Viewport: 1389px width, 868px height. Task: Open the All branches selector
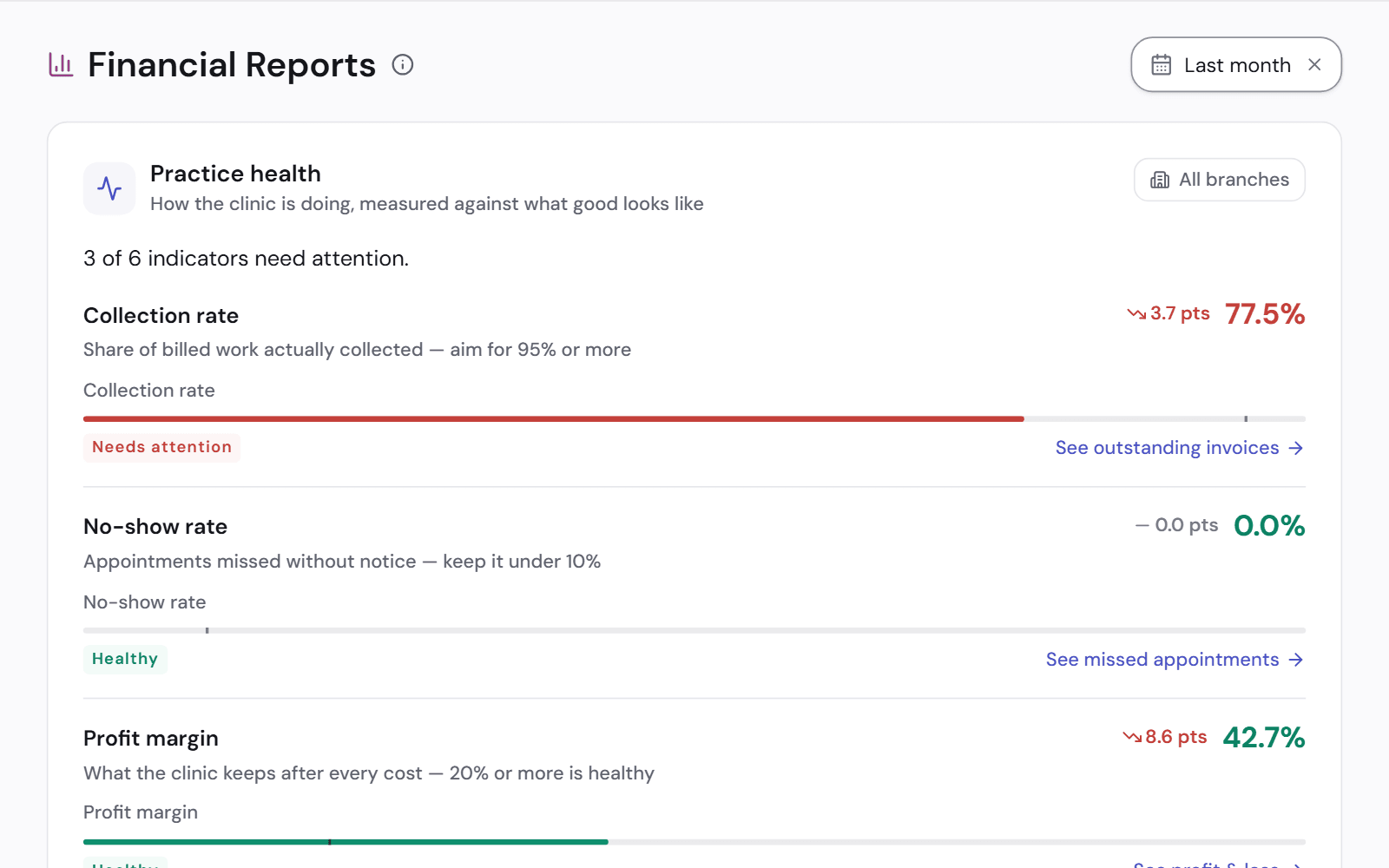tap(1220, 180)
